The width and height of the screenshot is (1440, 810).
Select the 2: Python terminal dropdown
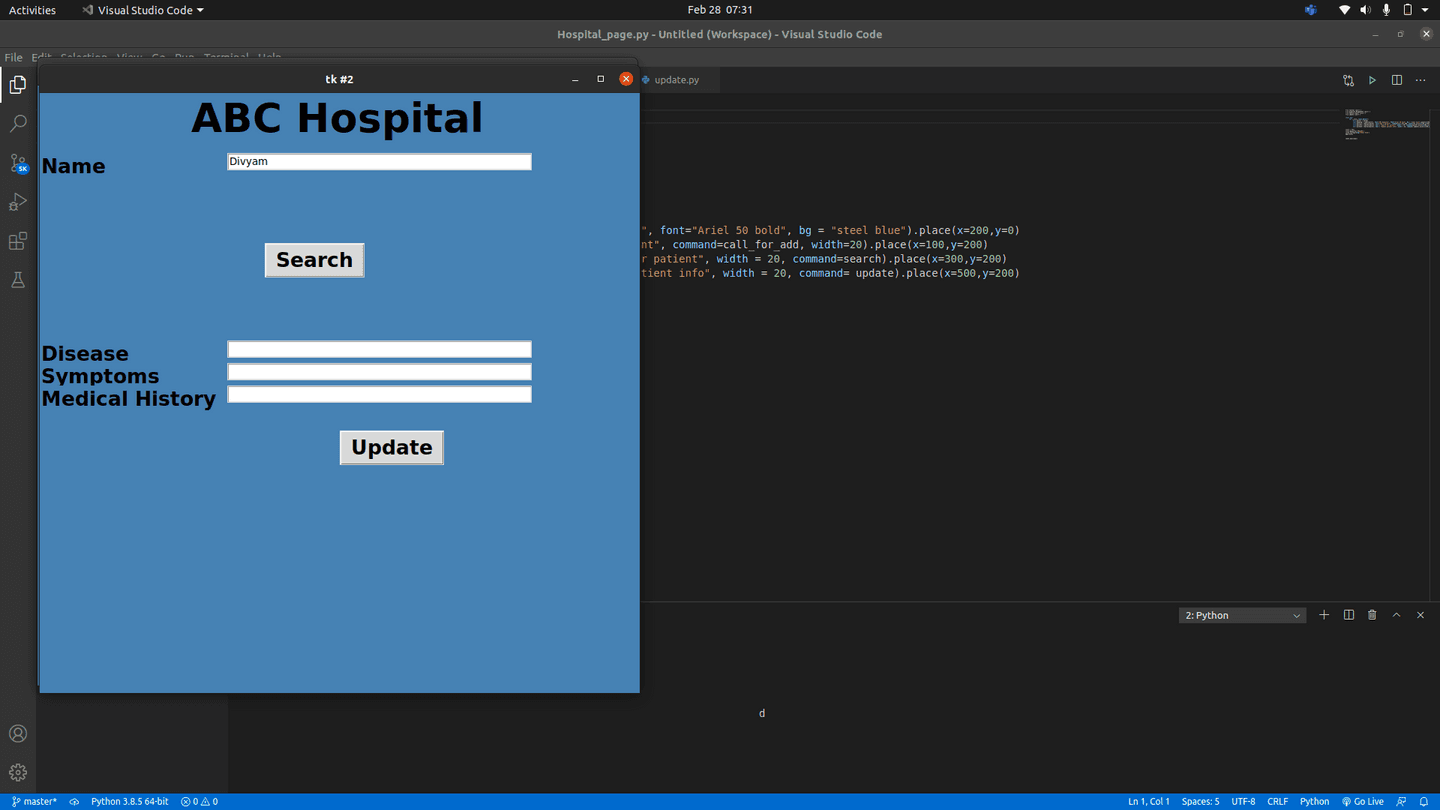(1242, 615)
